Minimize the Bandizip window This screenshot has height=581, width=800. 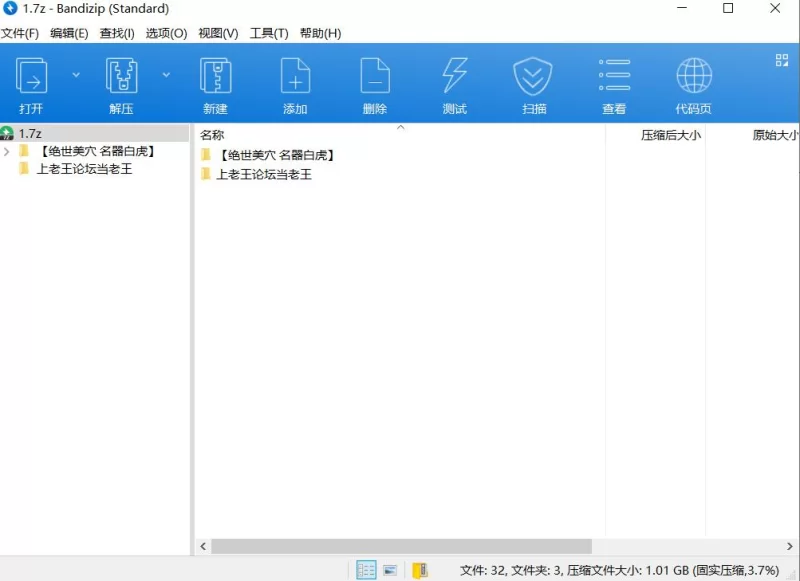682,8
